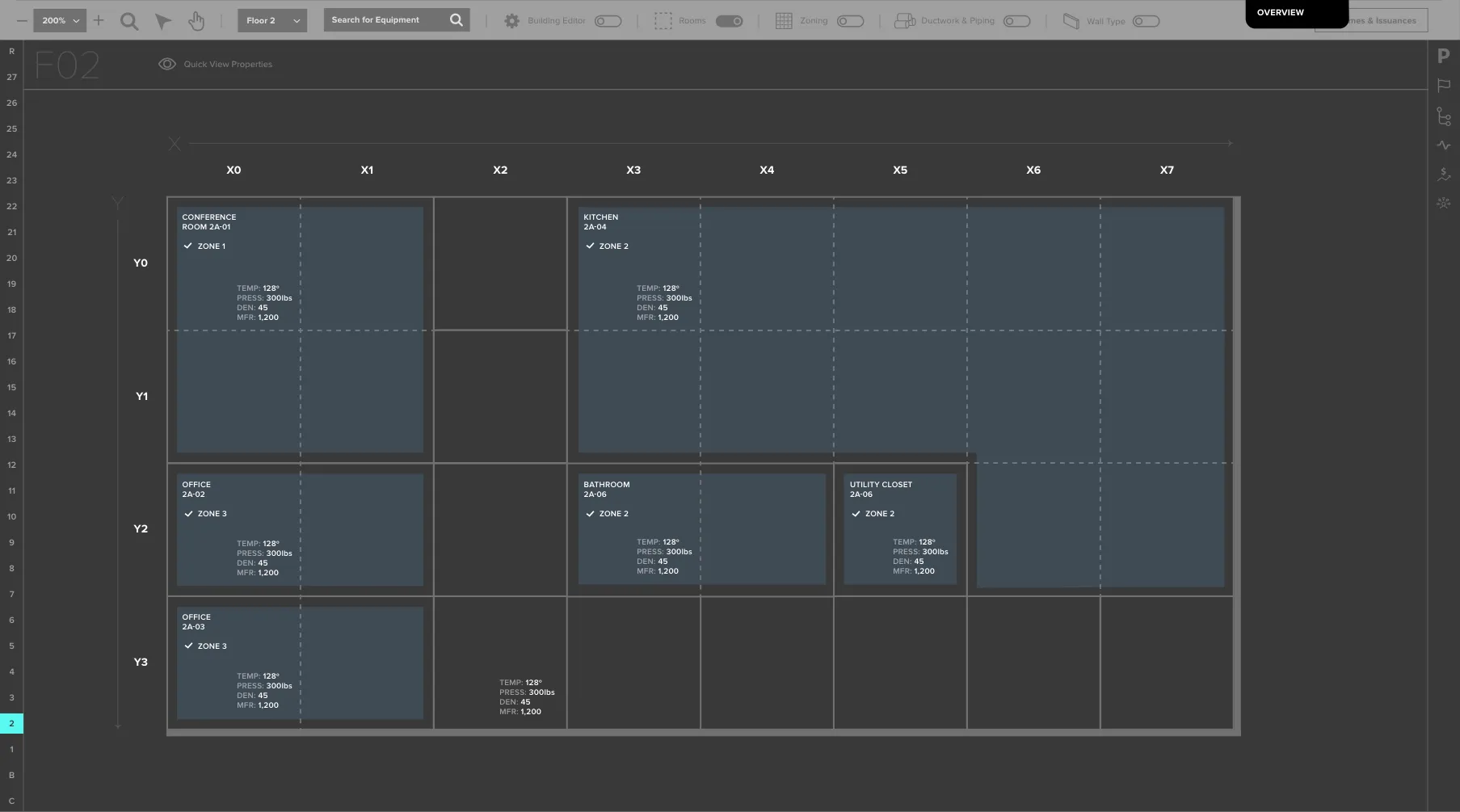Click the Wall Type icon
1460x812 pixels.
click(1071, 21)
